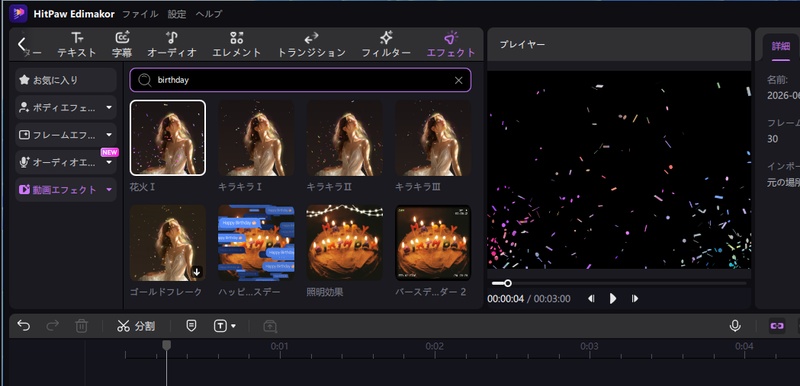Image resolution: width=800 pixels, height=386 pixels.
Task: Switch to the トランジション tab
Action: point(312,44)
